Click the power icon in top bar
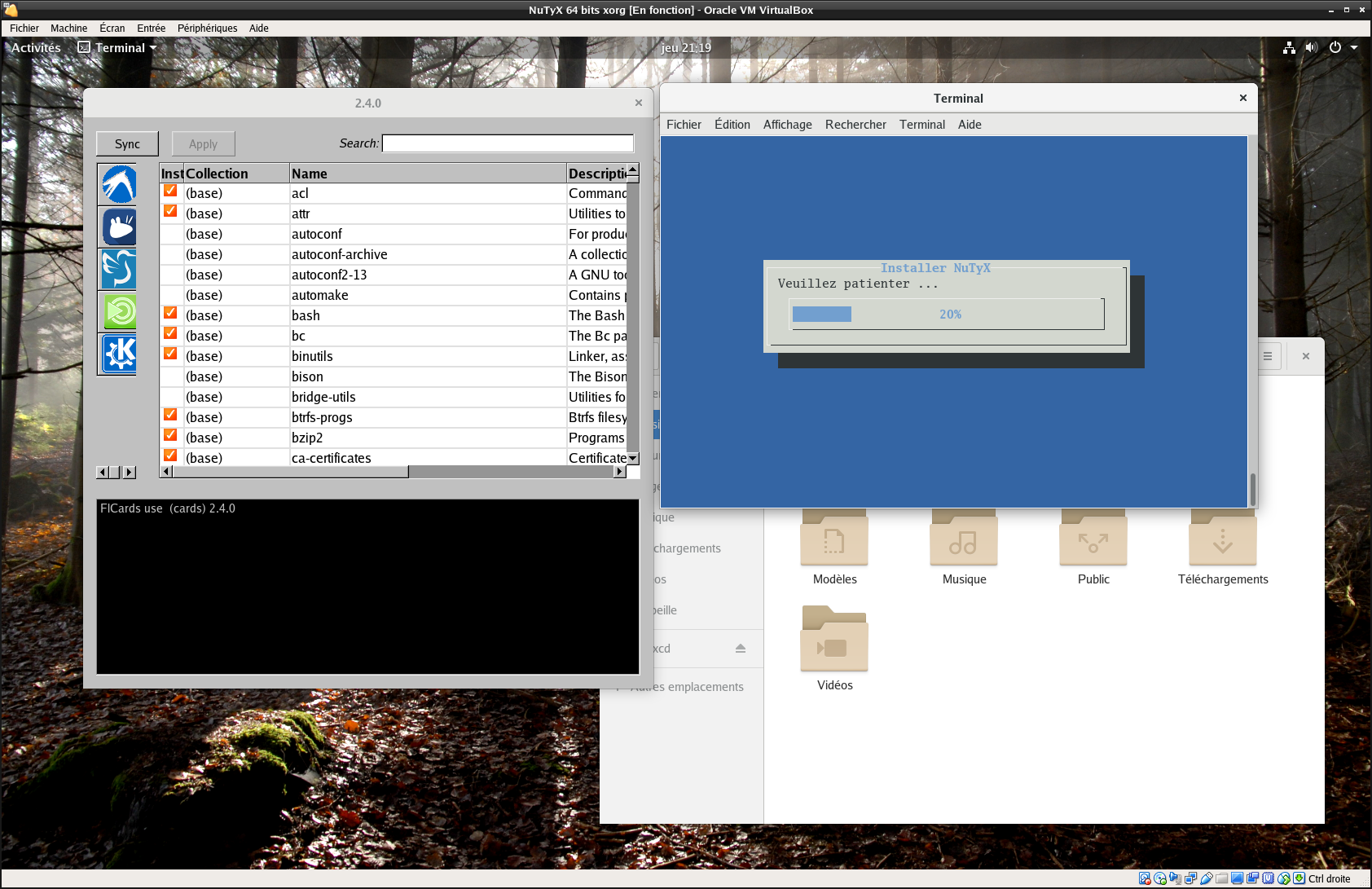 click(x=1335, y=48)
